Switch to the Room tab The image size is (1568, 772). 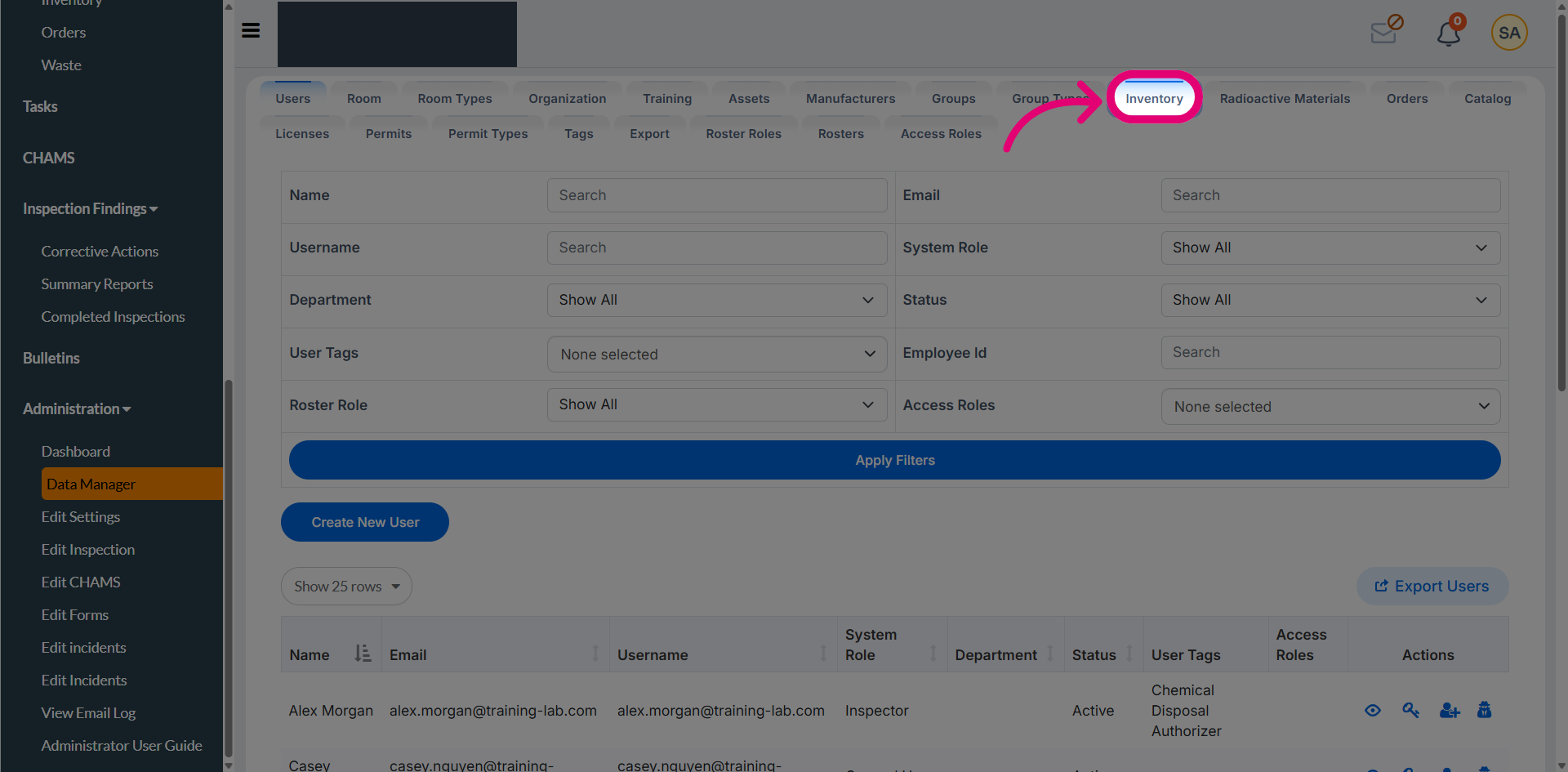(364, 98)
